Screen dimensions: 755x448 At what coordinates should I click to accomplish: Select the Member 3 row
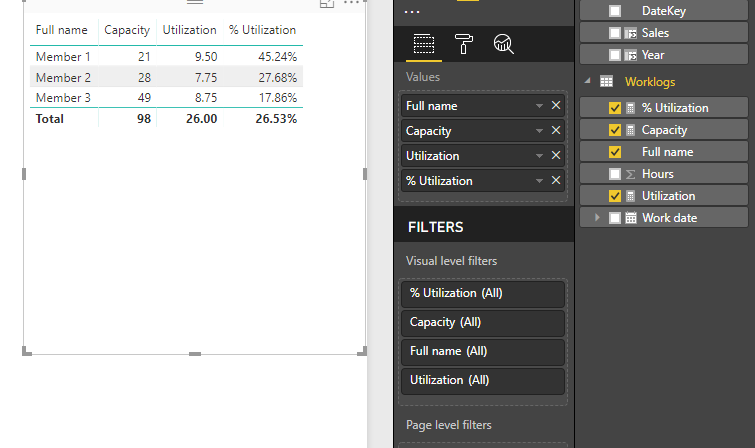(x=166, y=97)
